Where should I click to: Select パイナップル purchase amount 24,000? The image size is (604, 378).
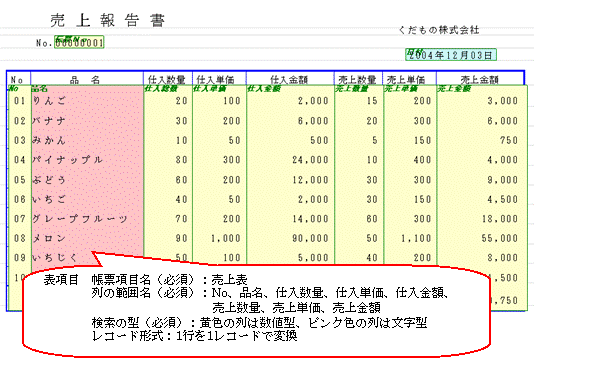coord(310,160)
